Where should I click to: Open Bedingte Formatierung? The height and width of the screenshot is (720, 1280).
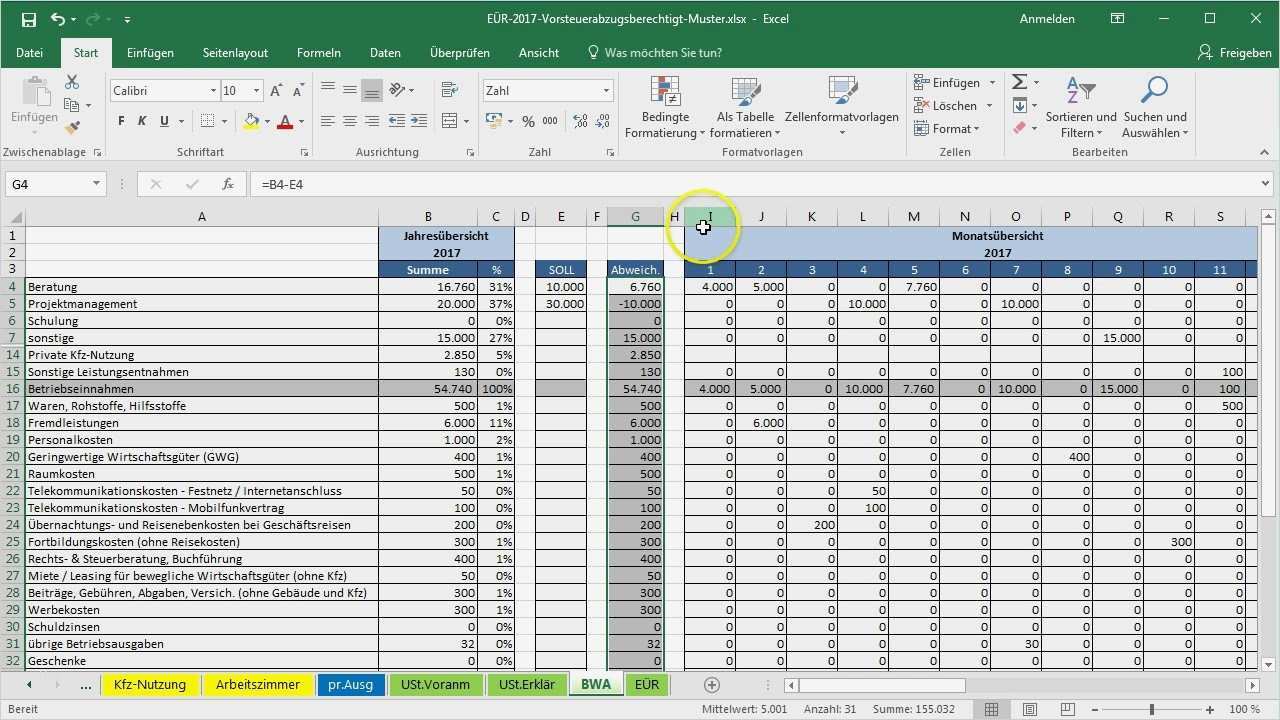pyautogui.click(x=665, y=107)
